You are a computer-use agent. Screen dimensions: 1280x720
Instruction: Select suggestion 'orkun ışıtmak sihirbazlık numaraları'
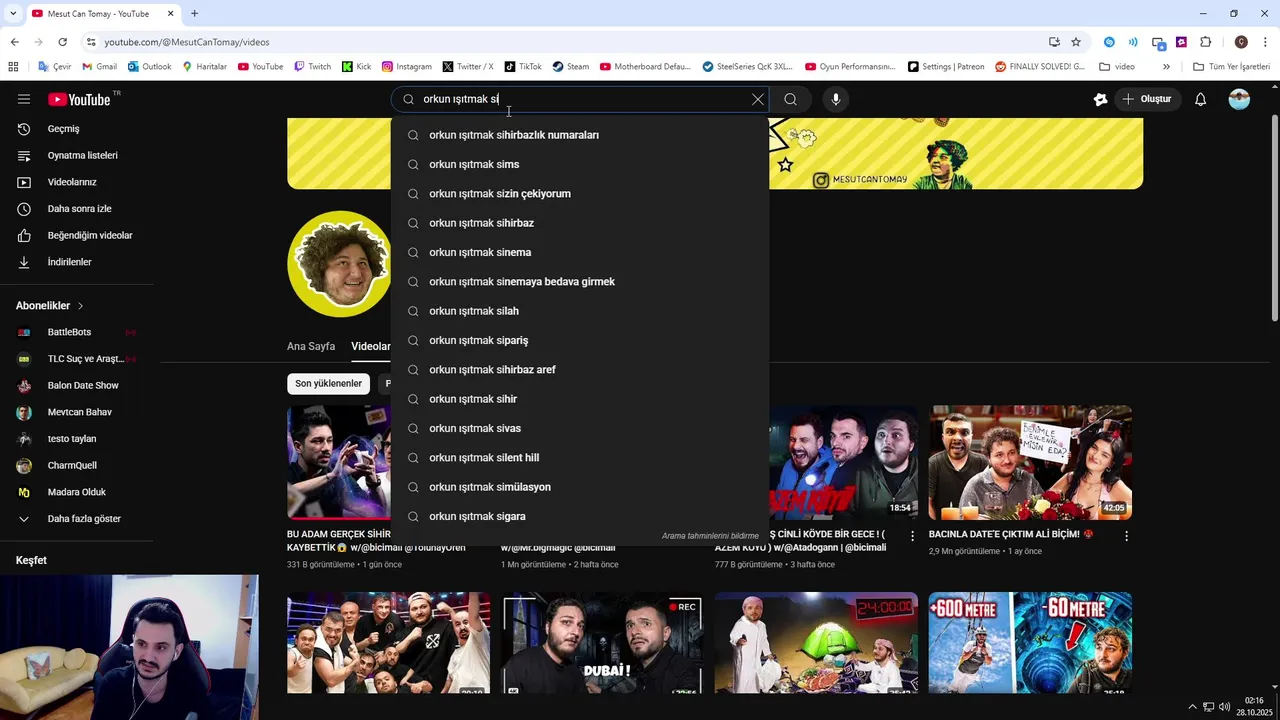coord(580,135)
